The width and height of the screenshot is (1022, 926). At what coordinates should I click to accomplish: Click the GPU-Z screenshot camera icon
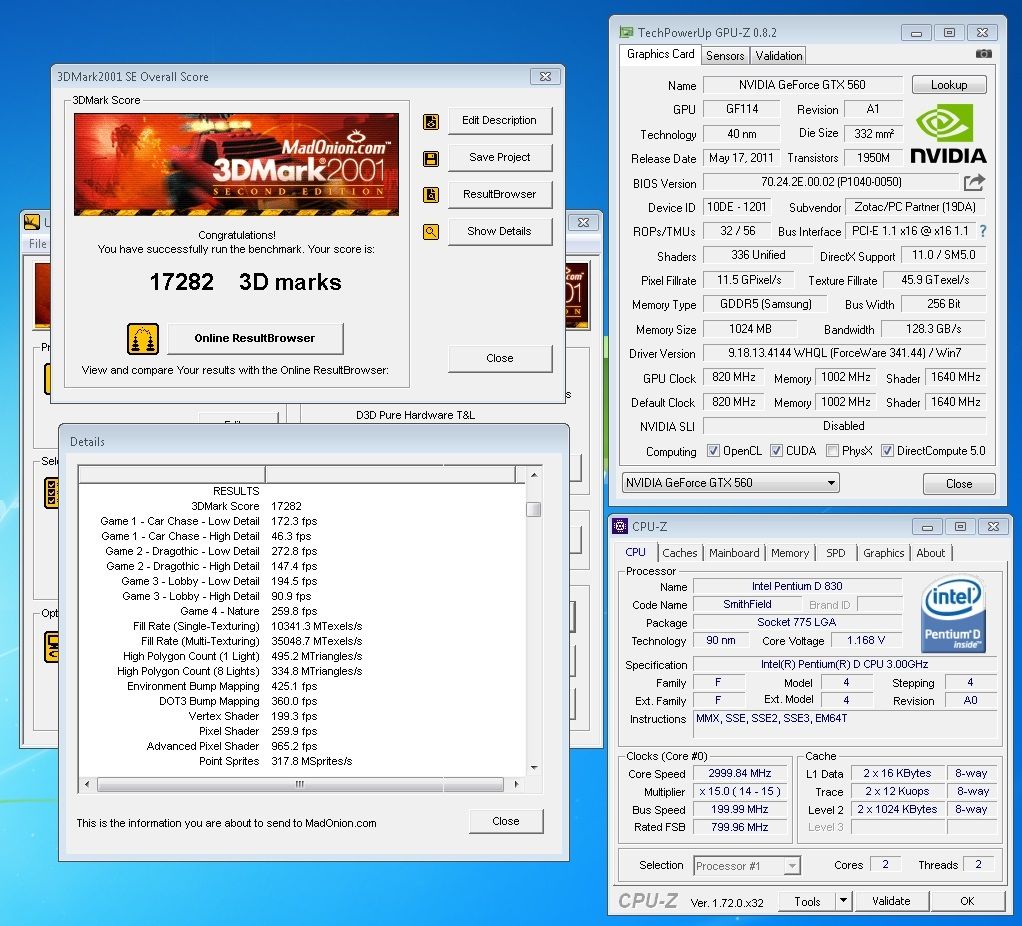(984, 54)
